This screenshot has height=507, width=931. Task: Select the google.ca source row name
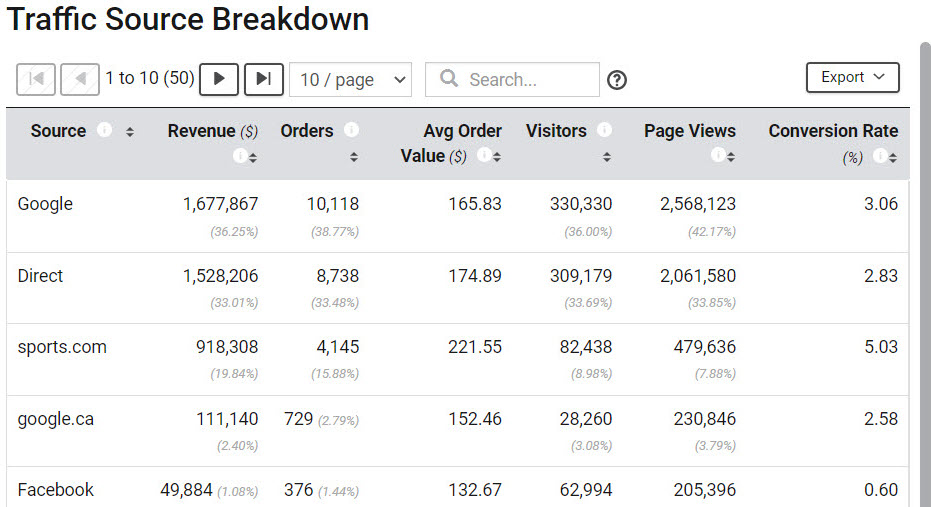click(x=56, y=419)
